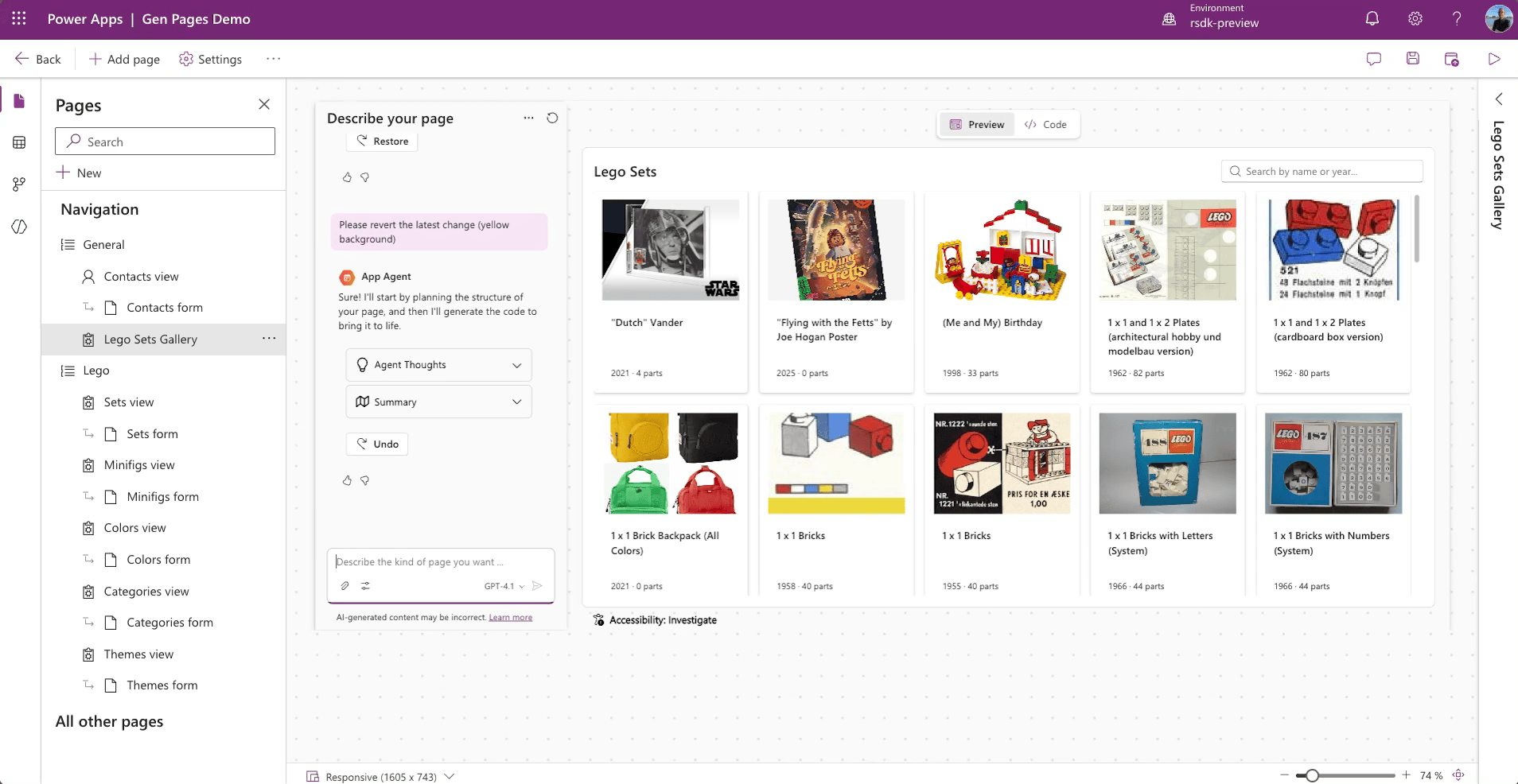Attach a file with the paperclip icon

(x=344, y=586)
